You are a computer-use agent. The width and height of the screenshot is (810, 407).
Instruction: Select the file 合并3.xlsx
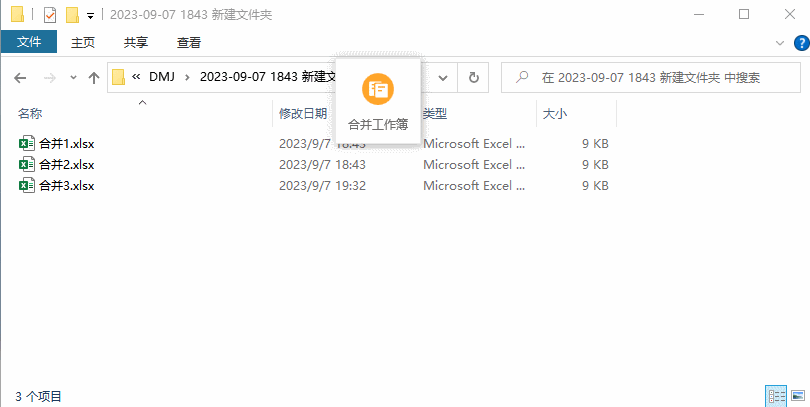(x=66, y=186)
